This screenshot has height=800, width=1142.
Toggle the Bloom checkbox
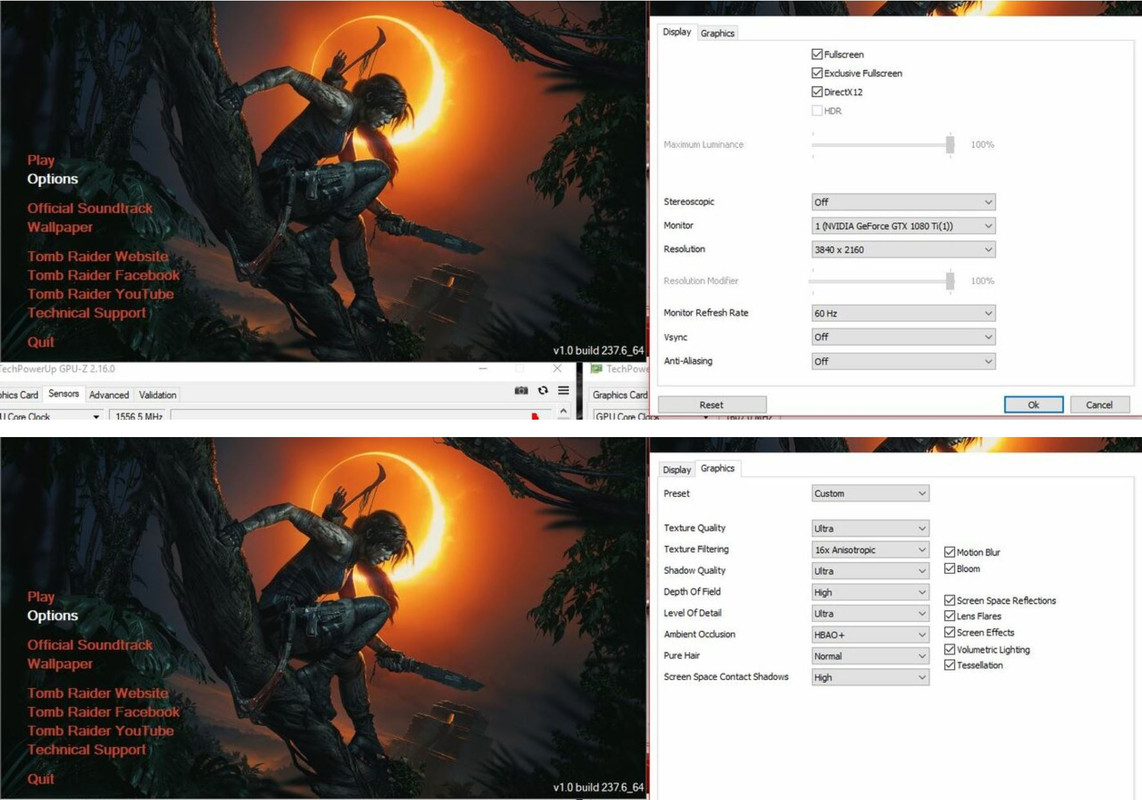click(950, 568)
